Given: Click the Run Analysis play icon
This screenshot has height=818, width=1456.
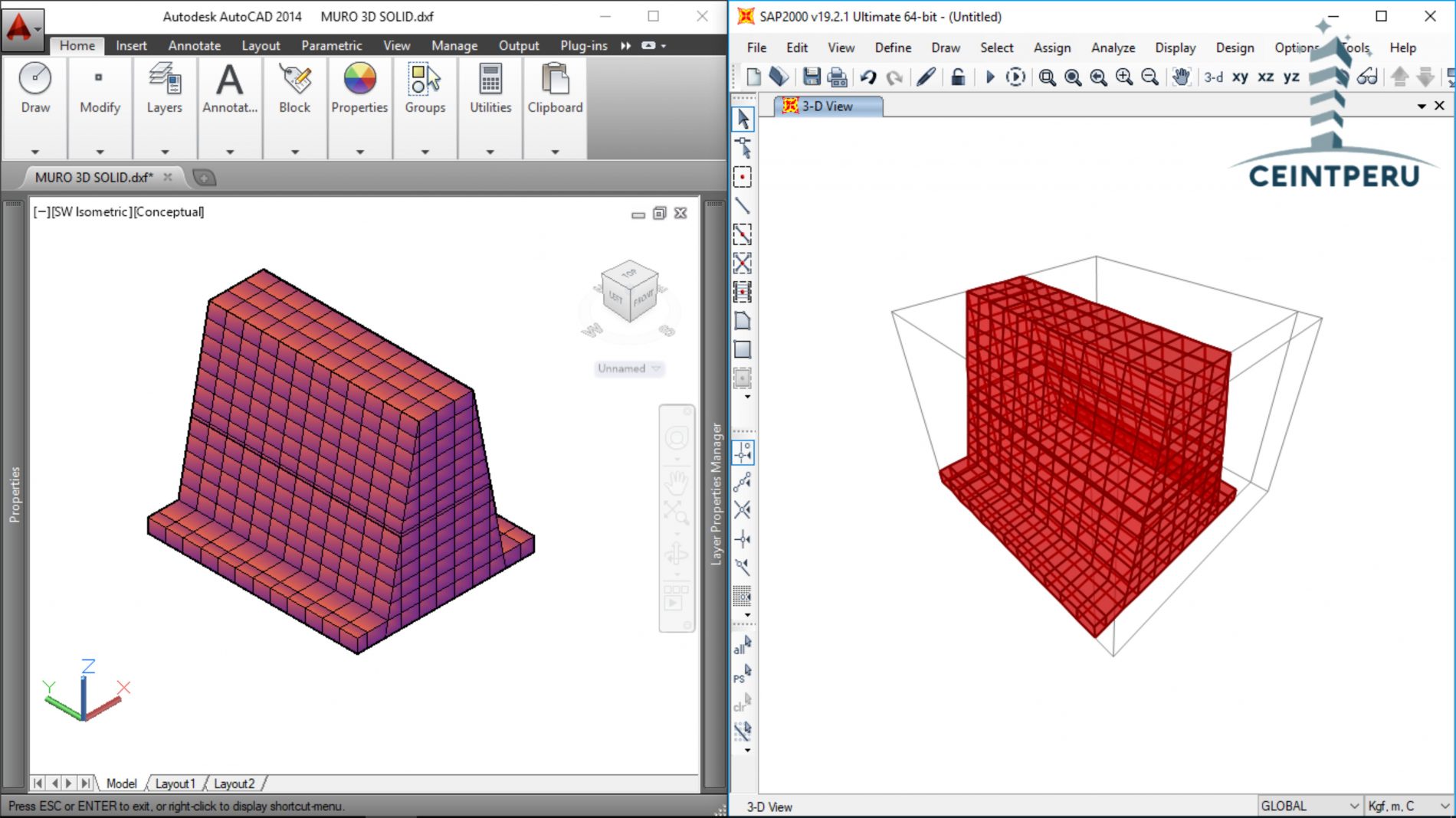Looking at the screenshot, I should click(x=989, y=77).
